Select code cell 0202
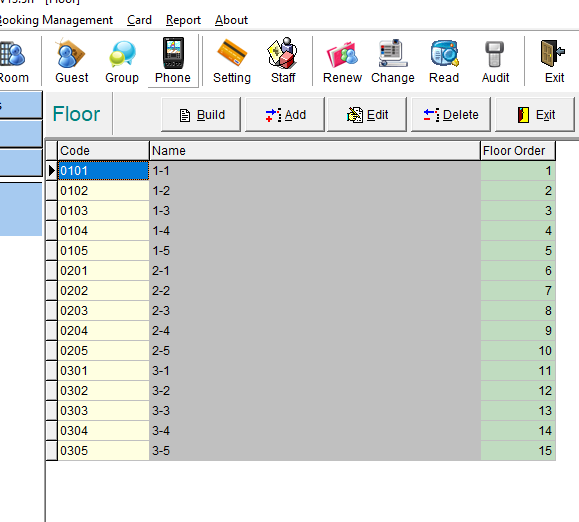 [103, 291]
